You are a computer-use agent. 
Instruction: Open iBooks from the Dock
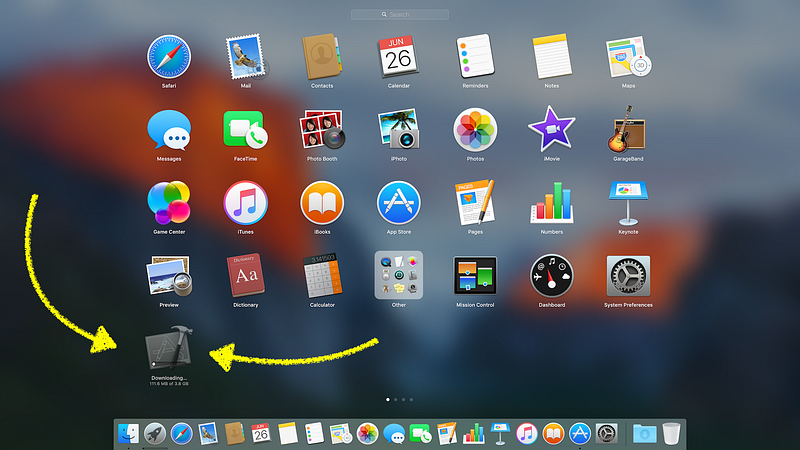coord(553,434)
